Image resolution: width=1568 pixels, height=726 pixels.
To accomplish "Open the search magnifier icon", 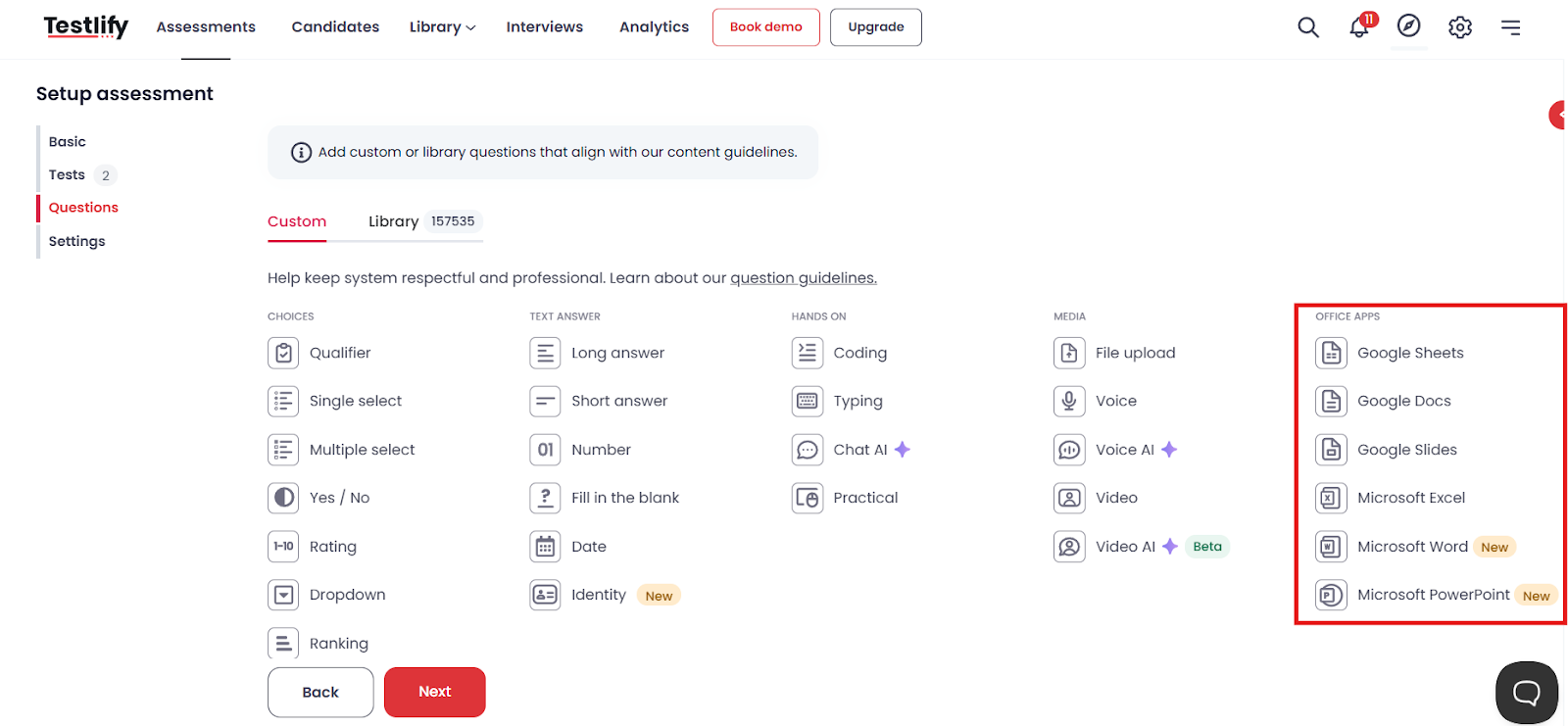I will coord(1308,27).
